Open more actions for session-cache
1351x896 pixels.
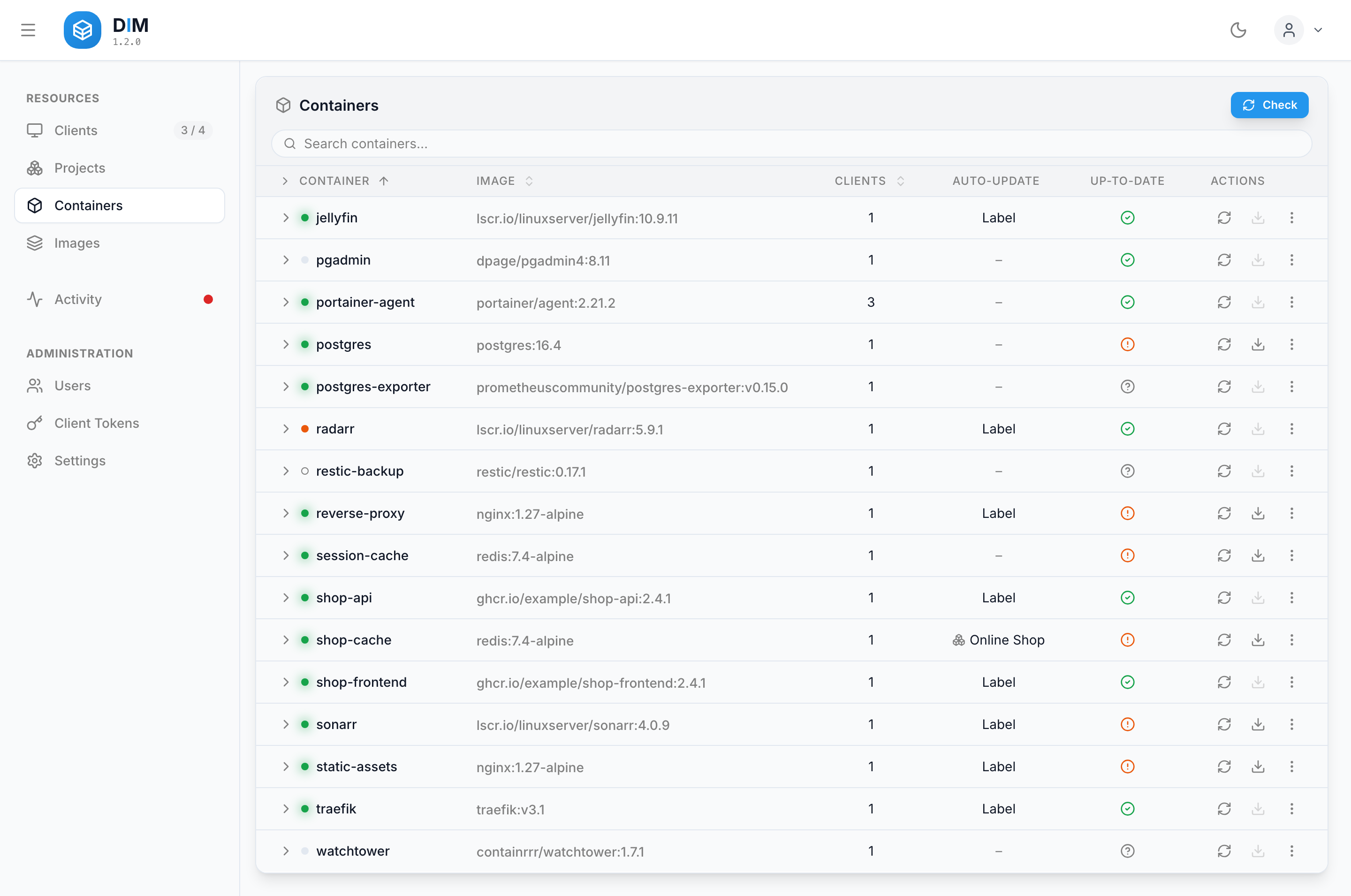(x=1291, y=555)
